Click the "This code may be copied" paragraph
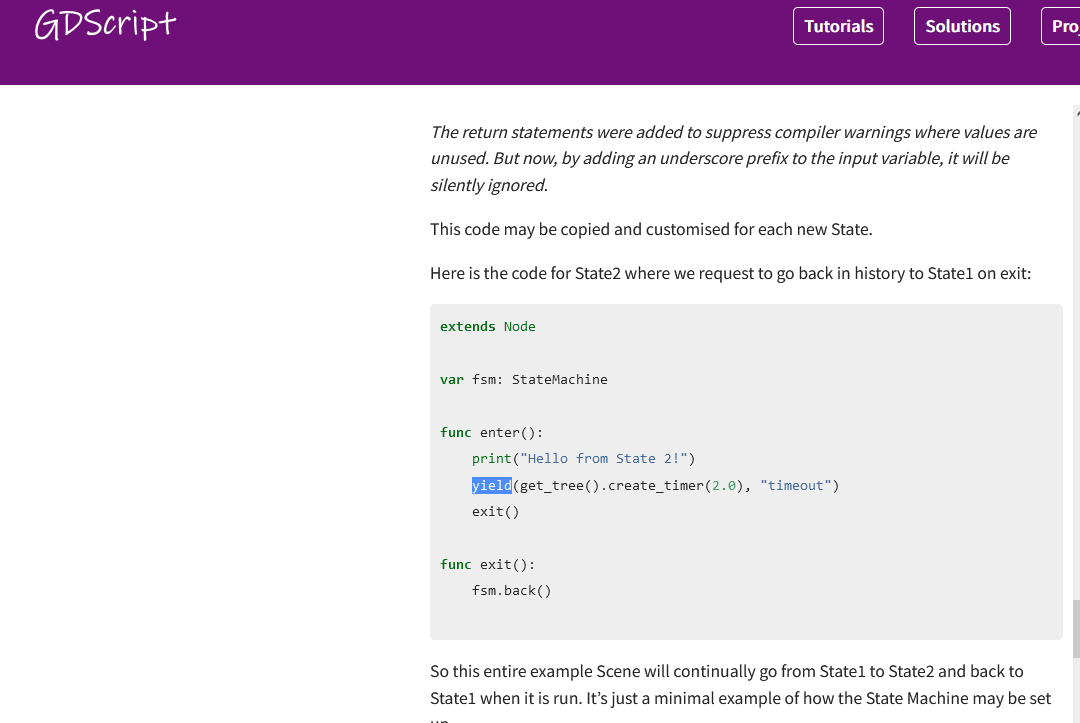1080x723 pixels. (x=651, y=229)
